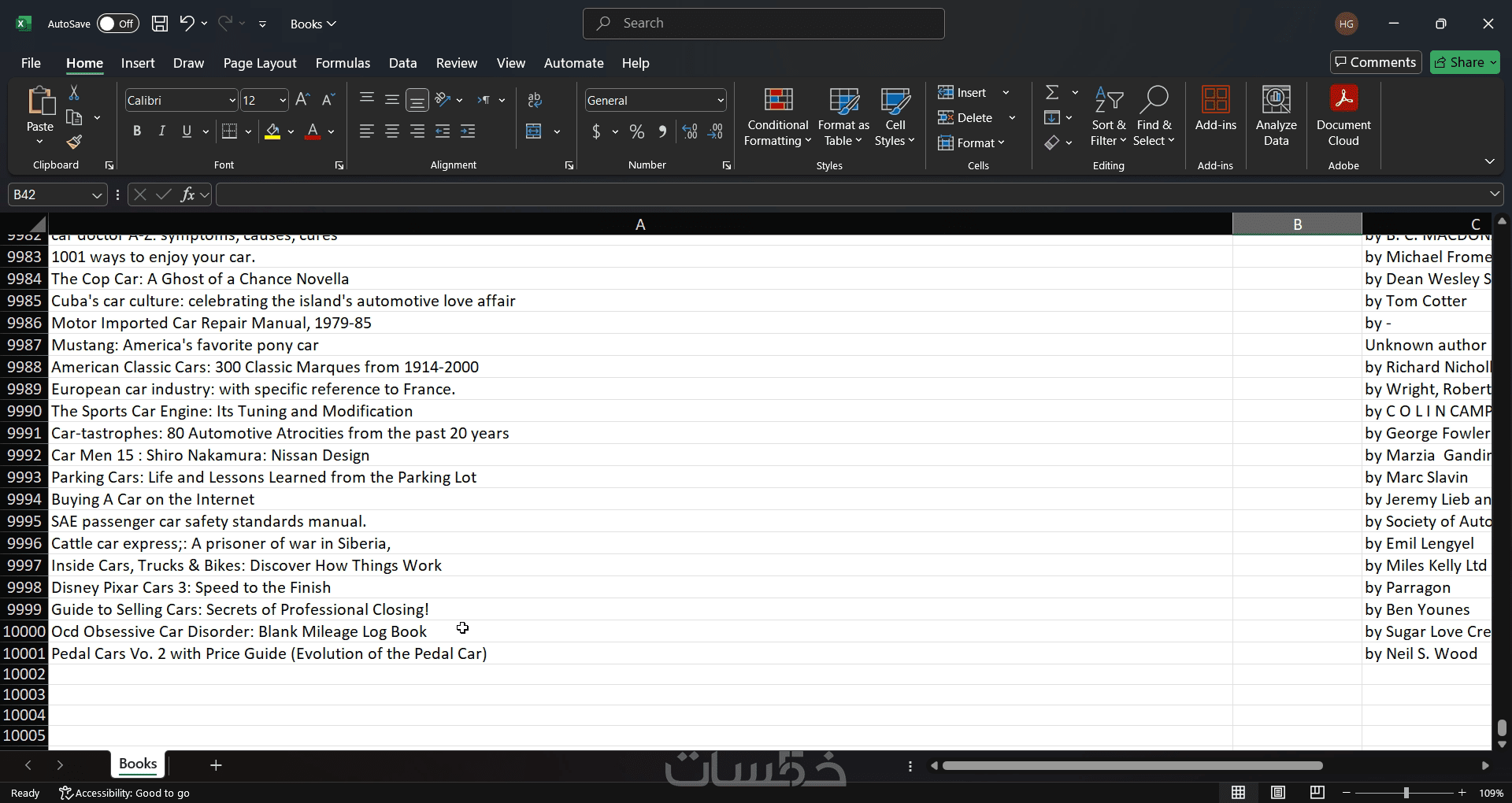Image resolution: width=1512 pixels, height=803 pixels.
Task: Click the font color red A swatch
Action: [313, 131]
